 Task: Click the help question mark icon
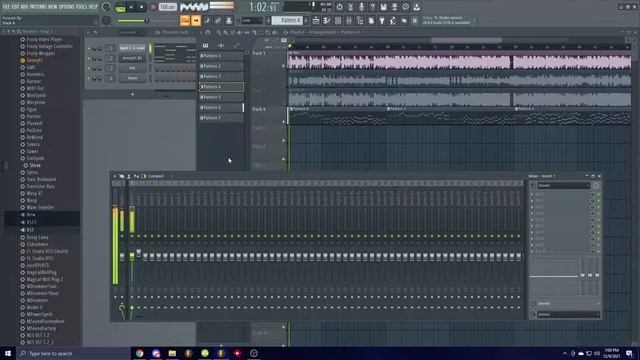click(x=372, y=7)
